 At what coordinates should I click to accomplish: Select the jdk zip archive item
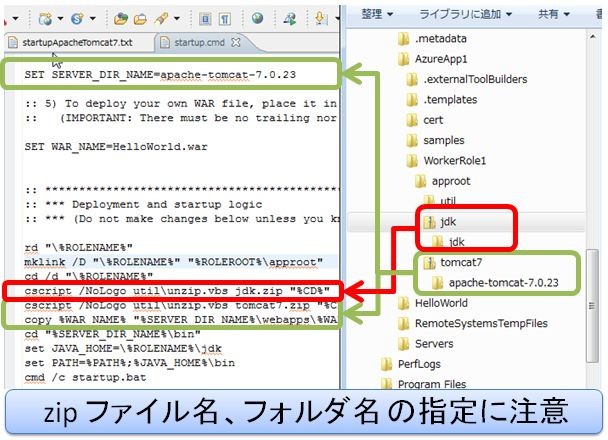(x=448, y=222)
